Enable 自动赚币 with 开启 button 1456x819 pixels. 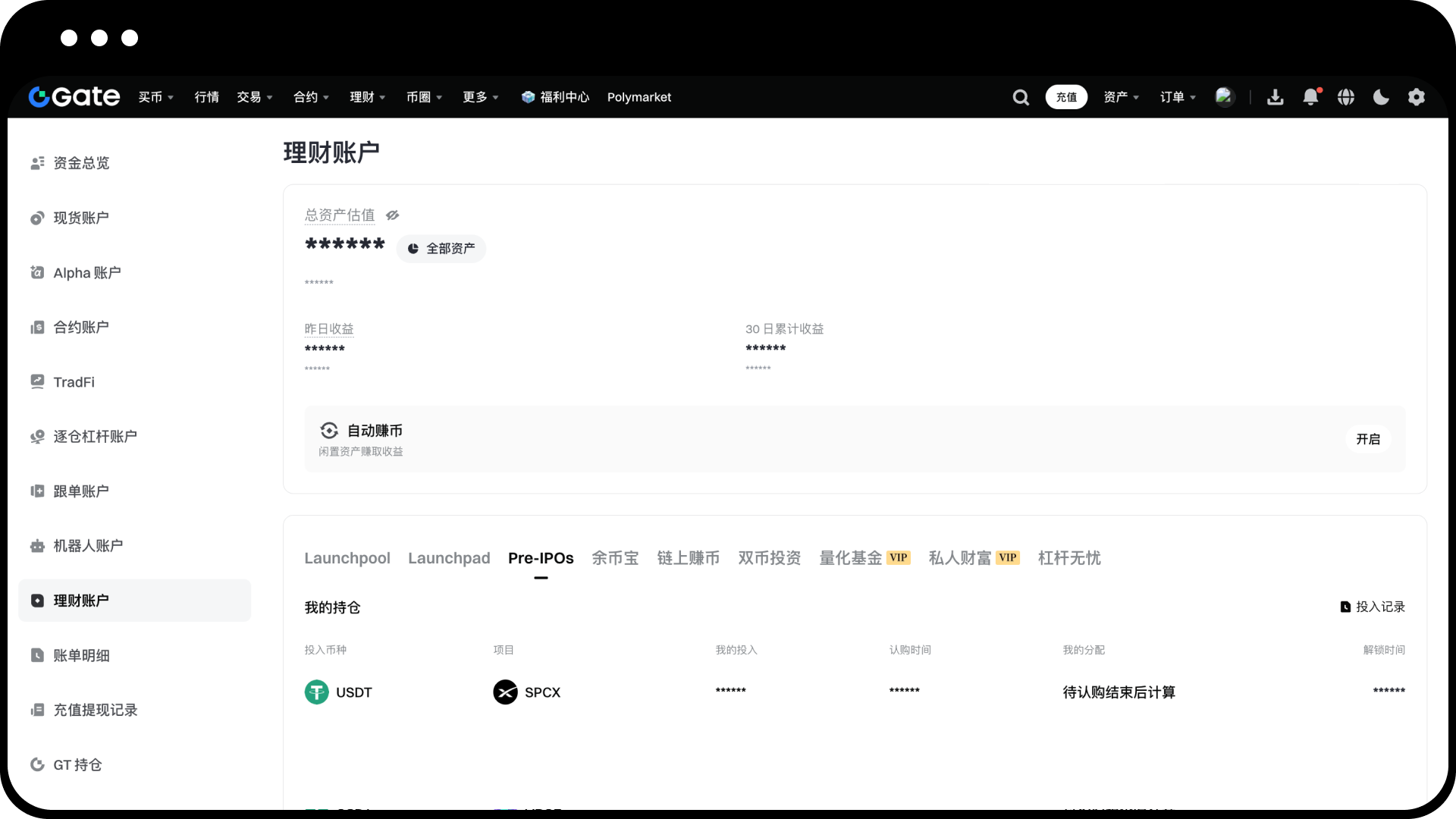point(1368,439)
